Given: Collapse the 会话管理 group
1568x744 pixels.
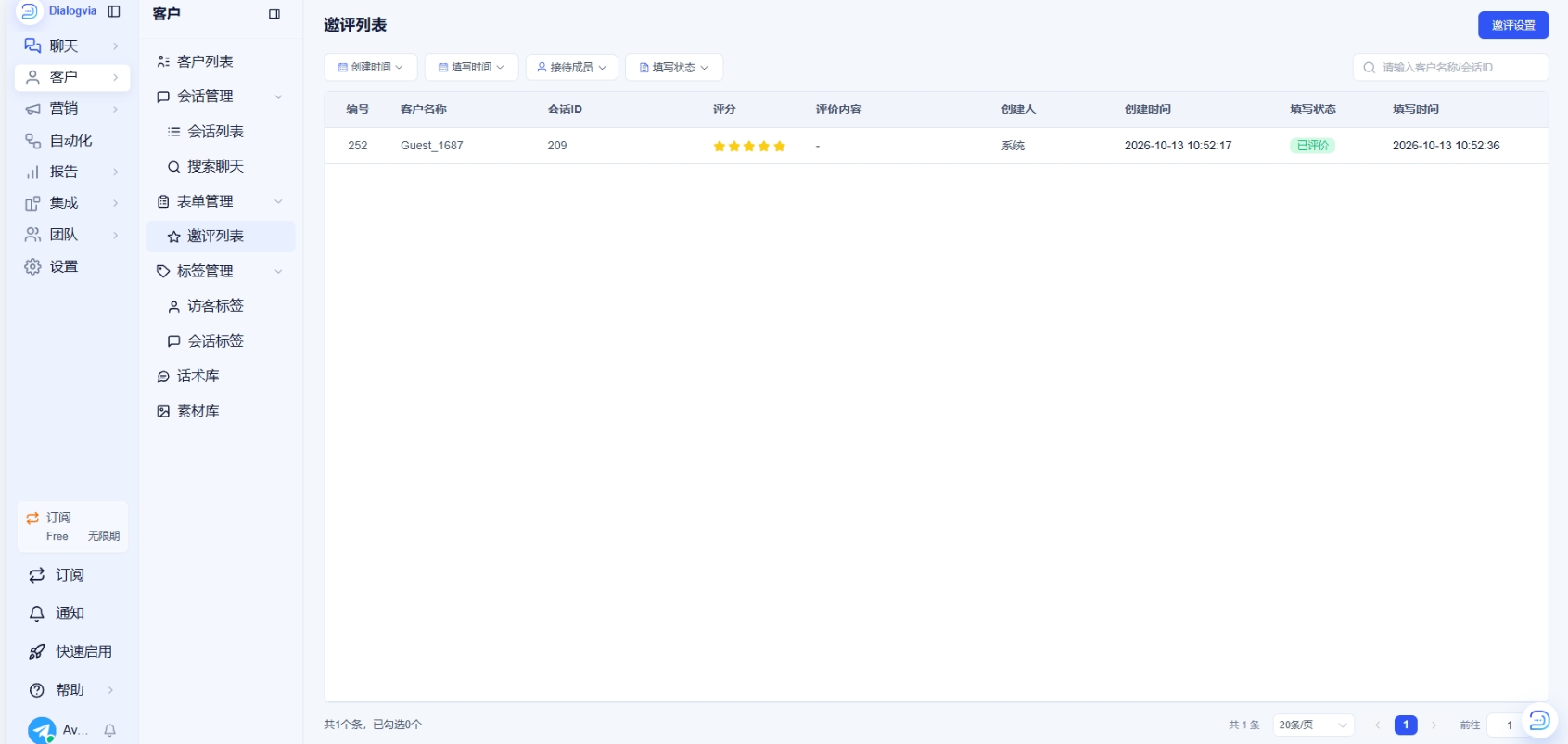Looking at the screenshot, I should coord(278,96).
